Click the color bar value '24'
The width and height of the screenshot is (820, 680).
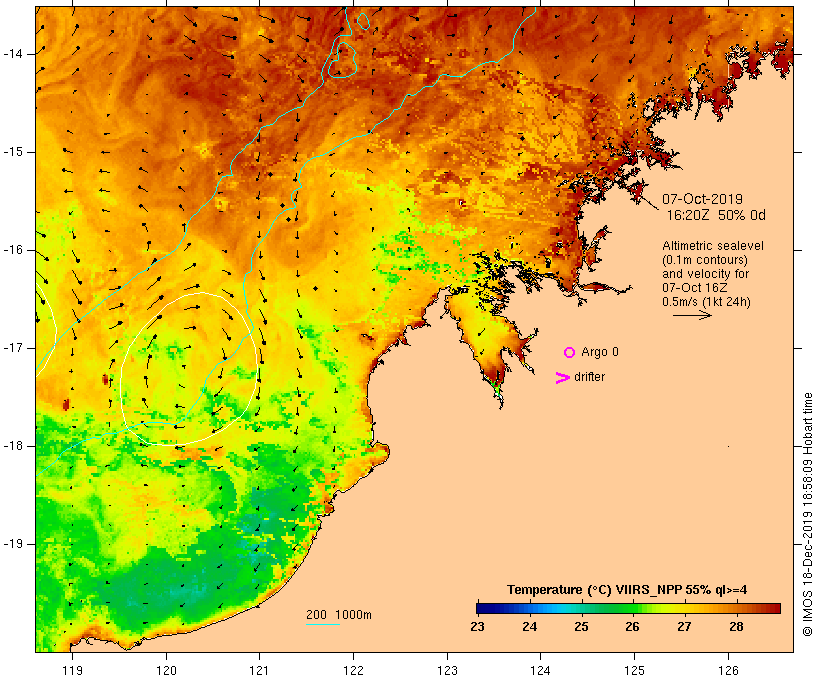(529, 627)
